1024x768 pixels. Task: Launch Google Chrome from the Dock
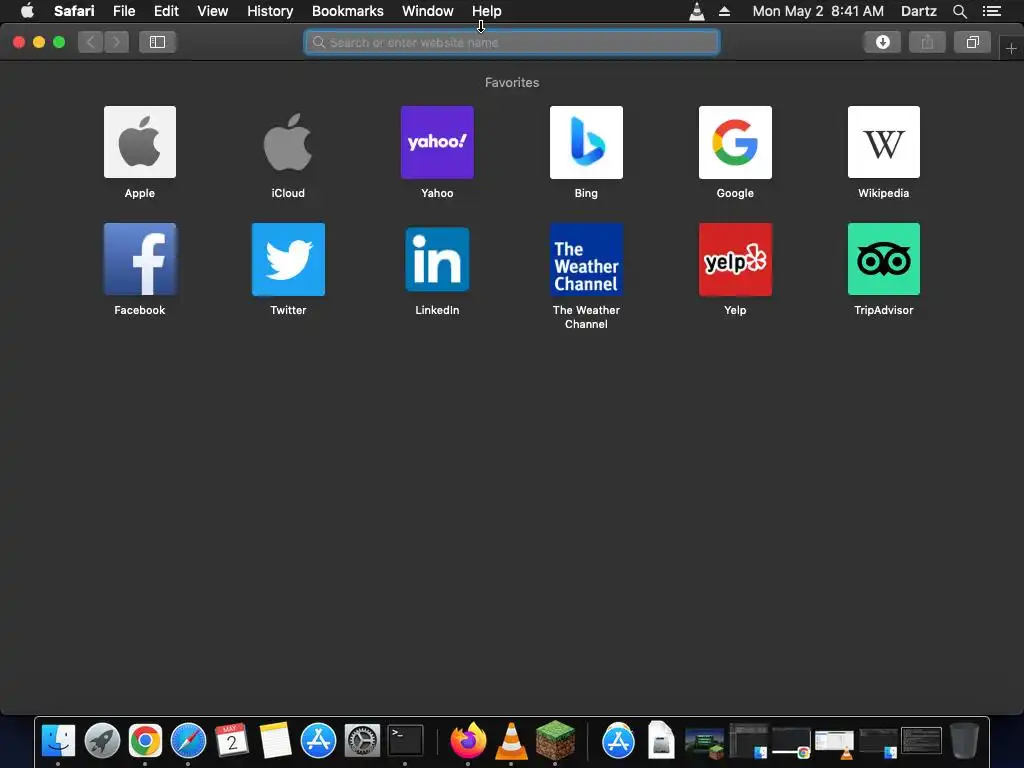click(145, 741)
